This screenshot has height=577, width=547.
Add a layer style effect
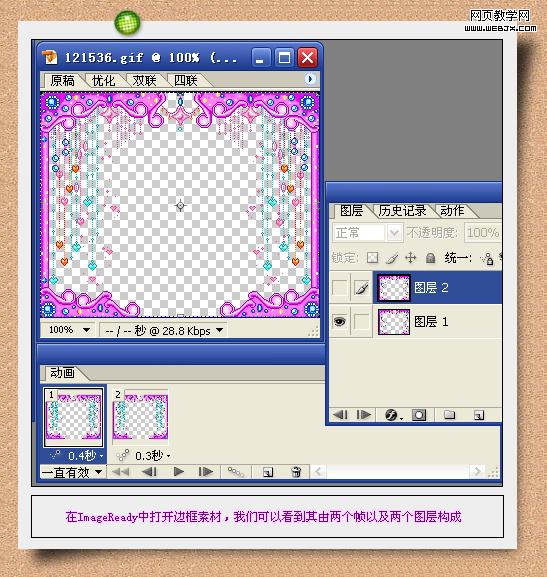click(x=393, y=415)
